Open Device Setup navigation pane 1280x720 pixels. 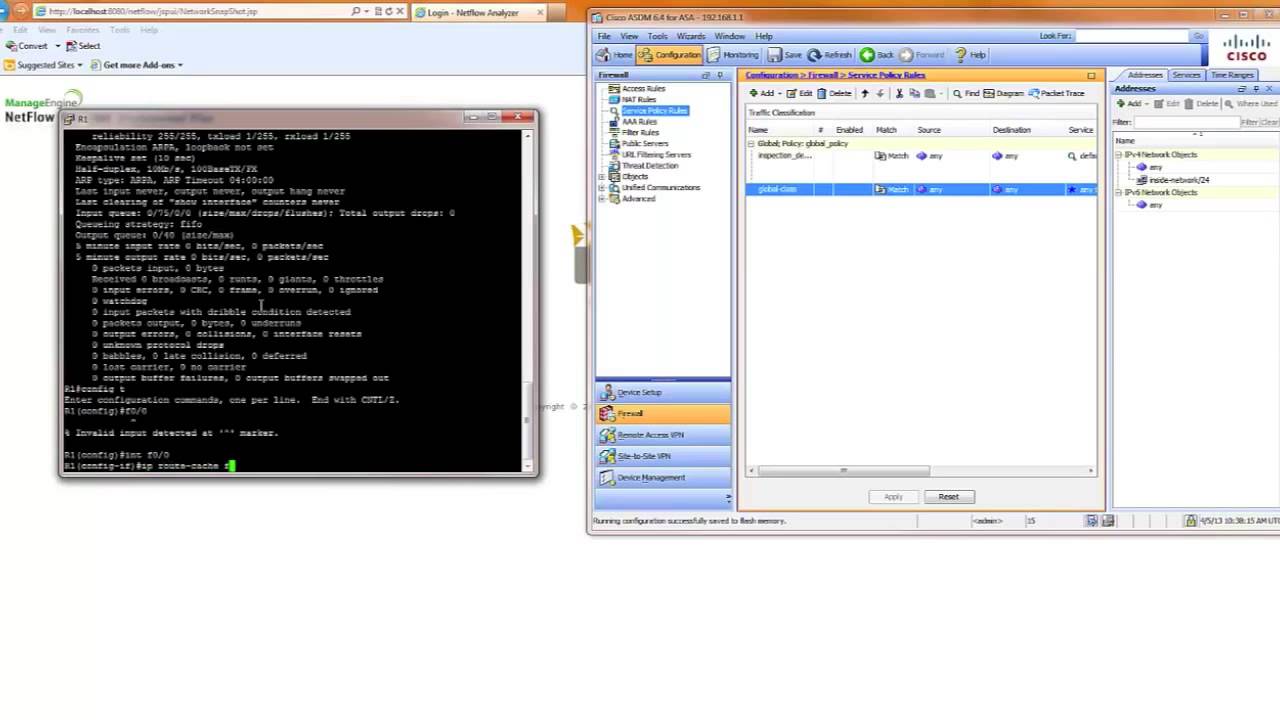(x=663, y=392)
